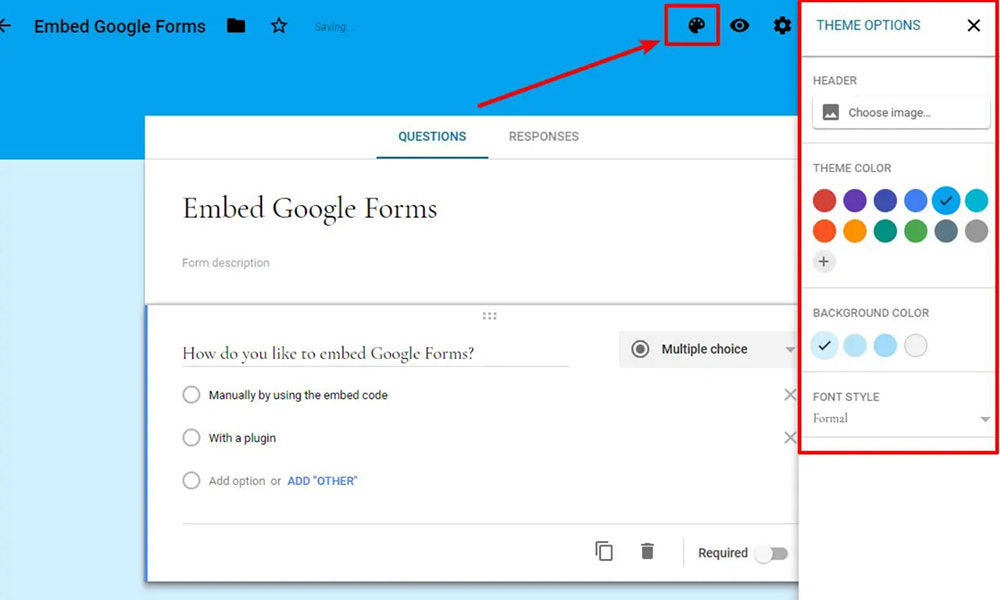Duplicate the question with copy icon

(x=604, y=551)
